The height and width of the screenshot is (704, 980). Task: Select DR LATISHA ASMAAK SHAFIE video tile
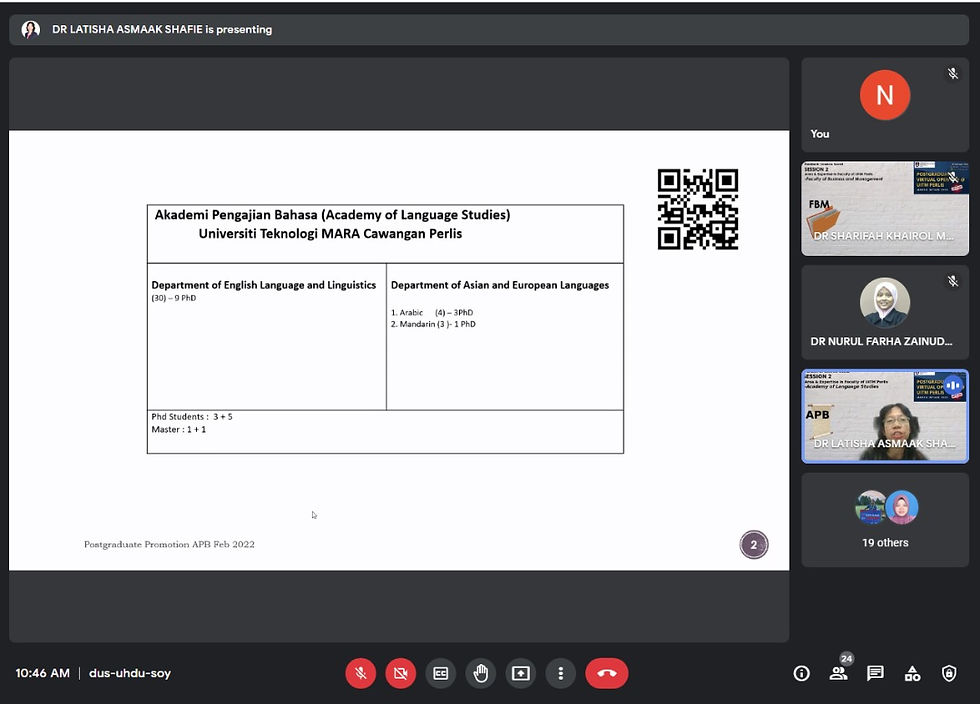pos(885,416)
